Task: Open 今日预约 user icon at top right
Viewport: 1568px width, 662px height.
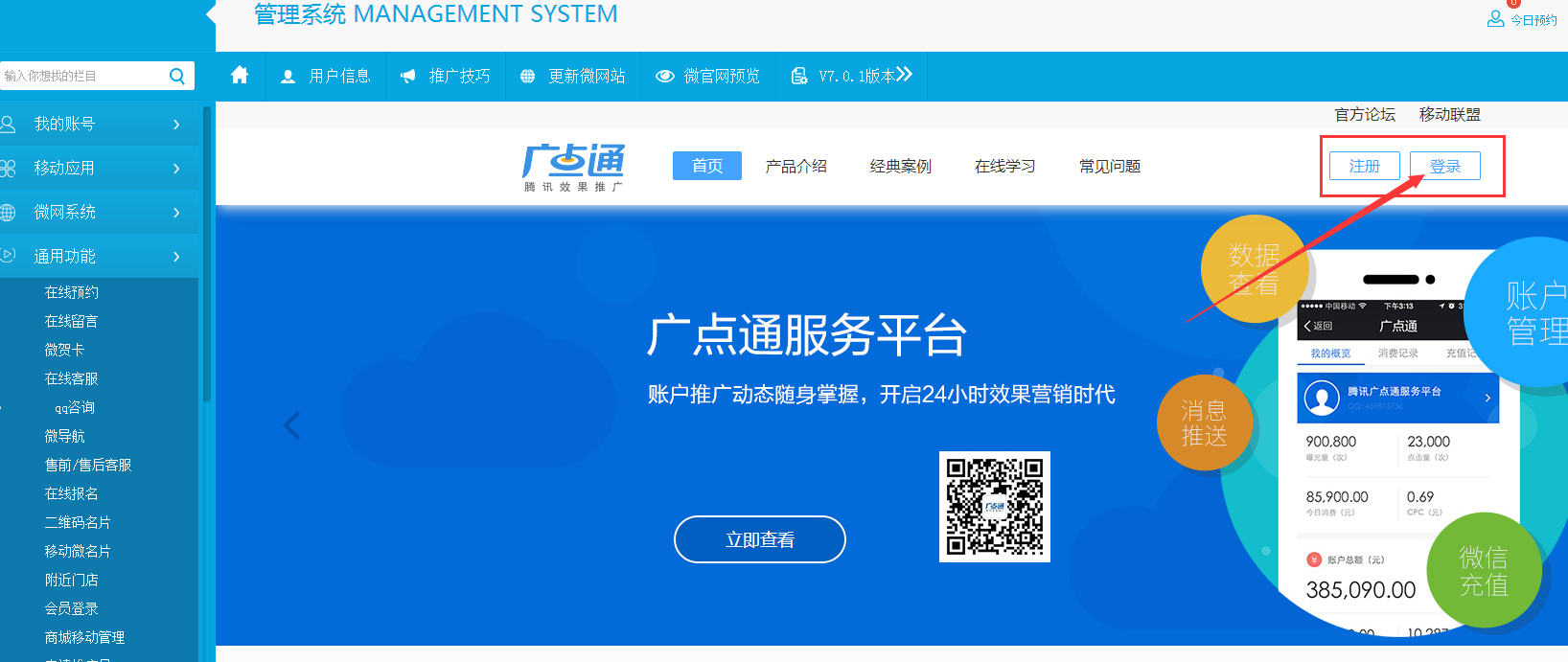Action: (1495, 19)
